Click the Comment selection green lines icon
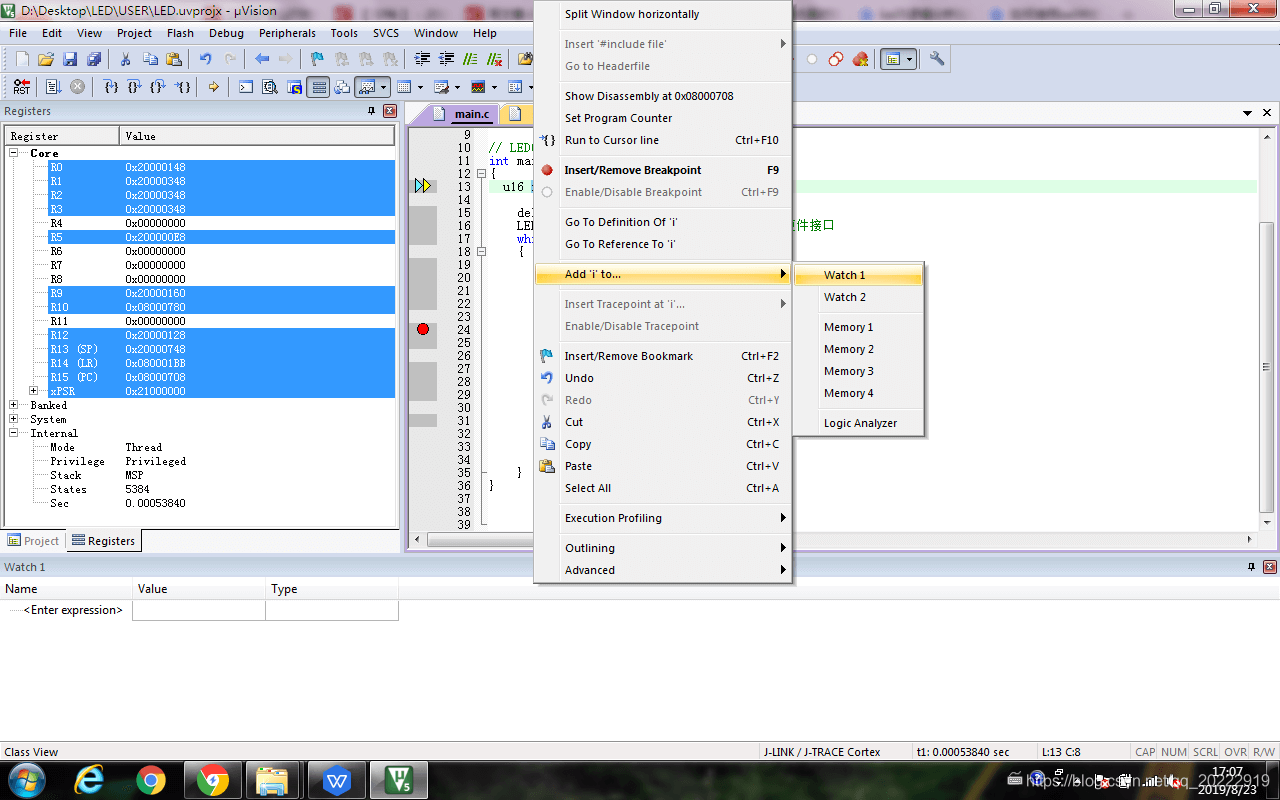 pyautogui.click(x=470, y=59)
